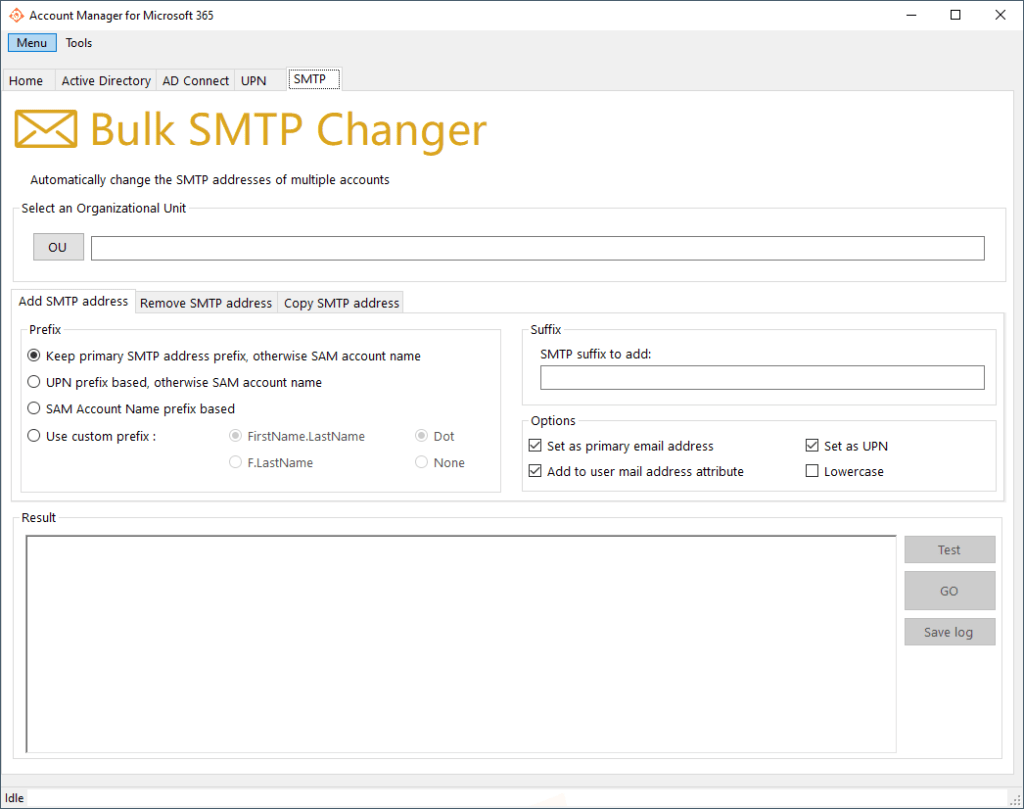Click the SMTP suffix to add field

pos(762,377)
